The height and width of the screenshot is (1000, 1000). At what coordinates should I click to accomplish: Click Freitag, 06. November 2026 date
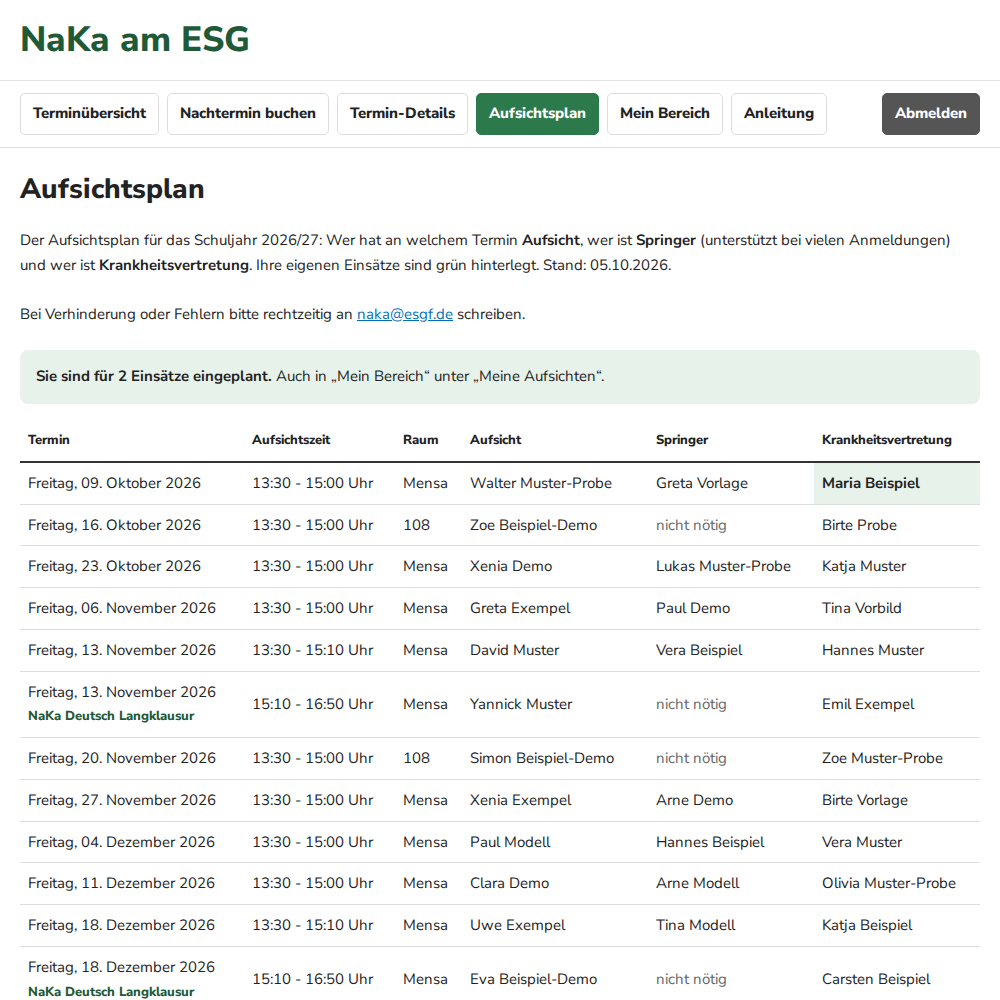pyautogui.click(x=122, y=608)
